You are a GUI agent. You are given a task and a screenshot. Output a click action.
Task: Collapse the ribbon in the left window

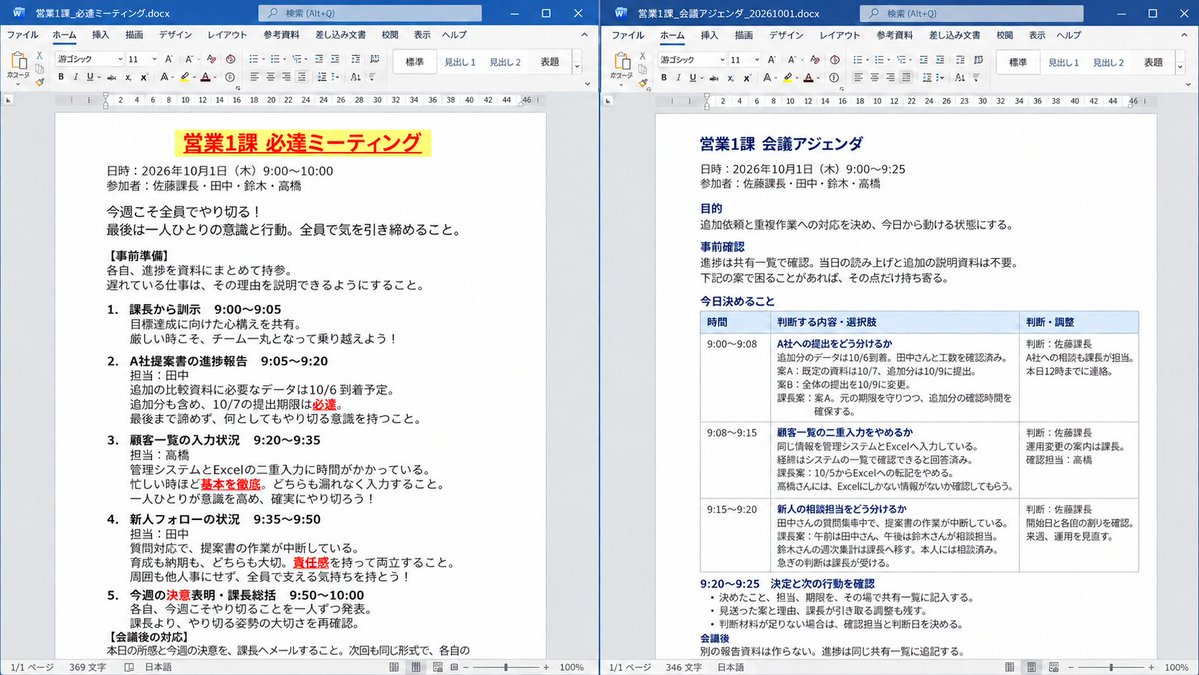point(584,34)
